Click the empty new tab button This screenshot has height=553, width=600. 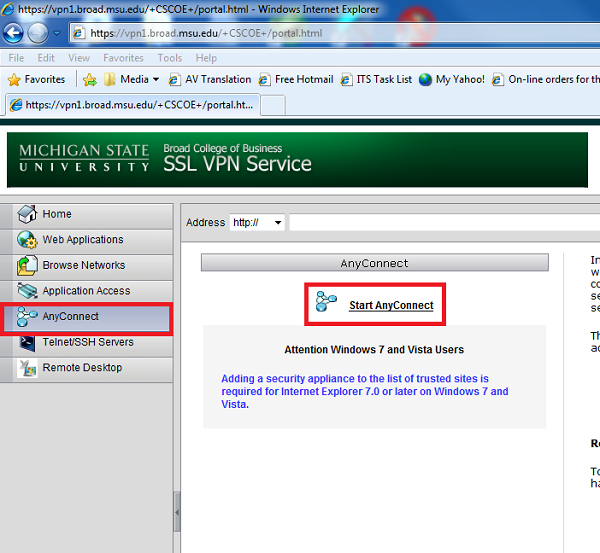coord(273,105)
